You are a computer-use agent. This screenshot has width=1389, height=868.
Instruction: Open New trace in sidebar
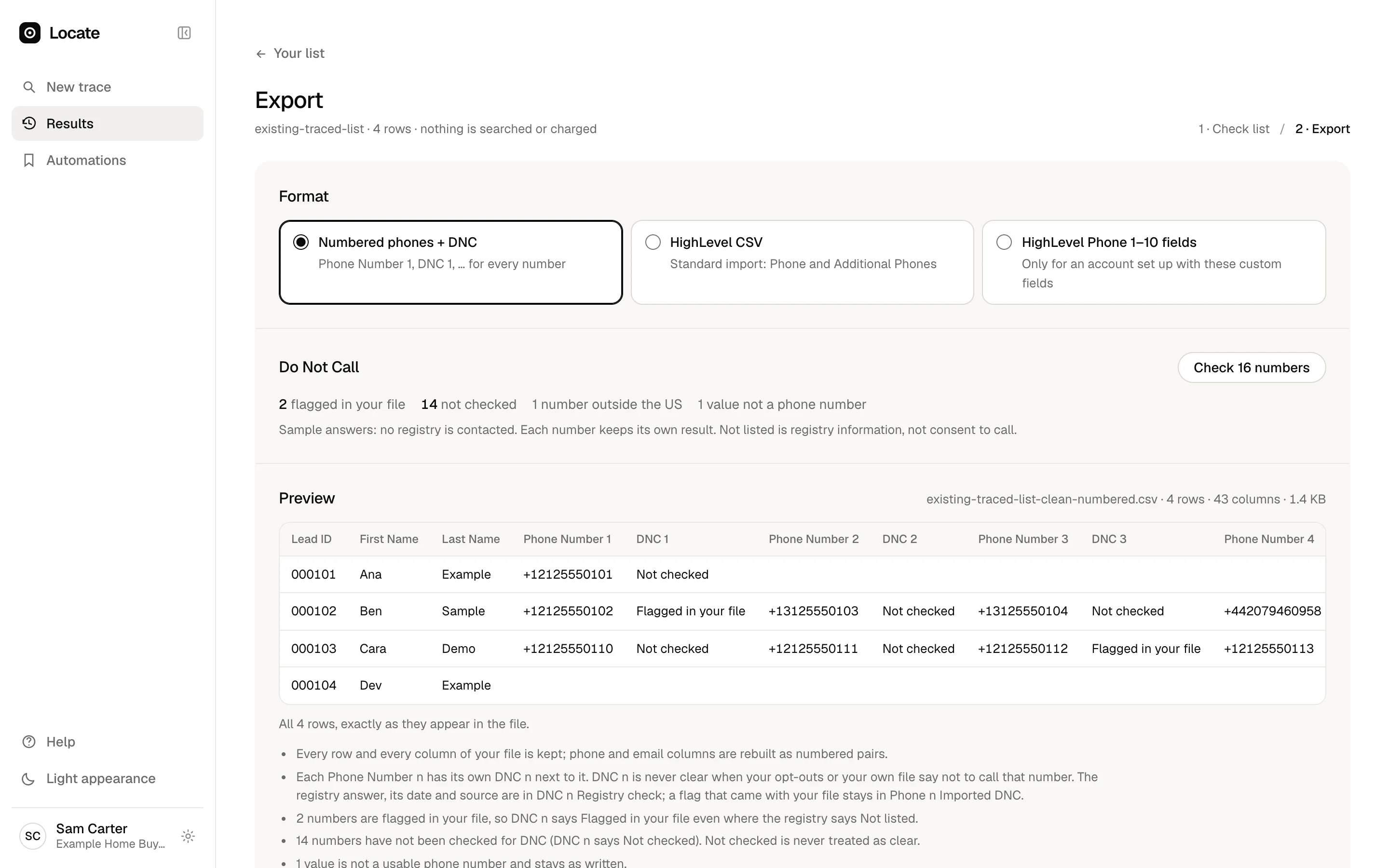click(x=108, y=87)
